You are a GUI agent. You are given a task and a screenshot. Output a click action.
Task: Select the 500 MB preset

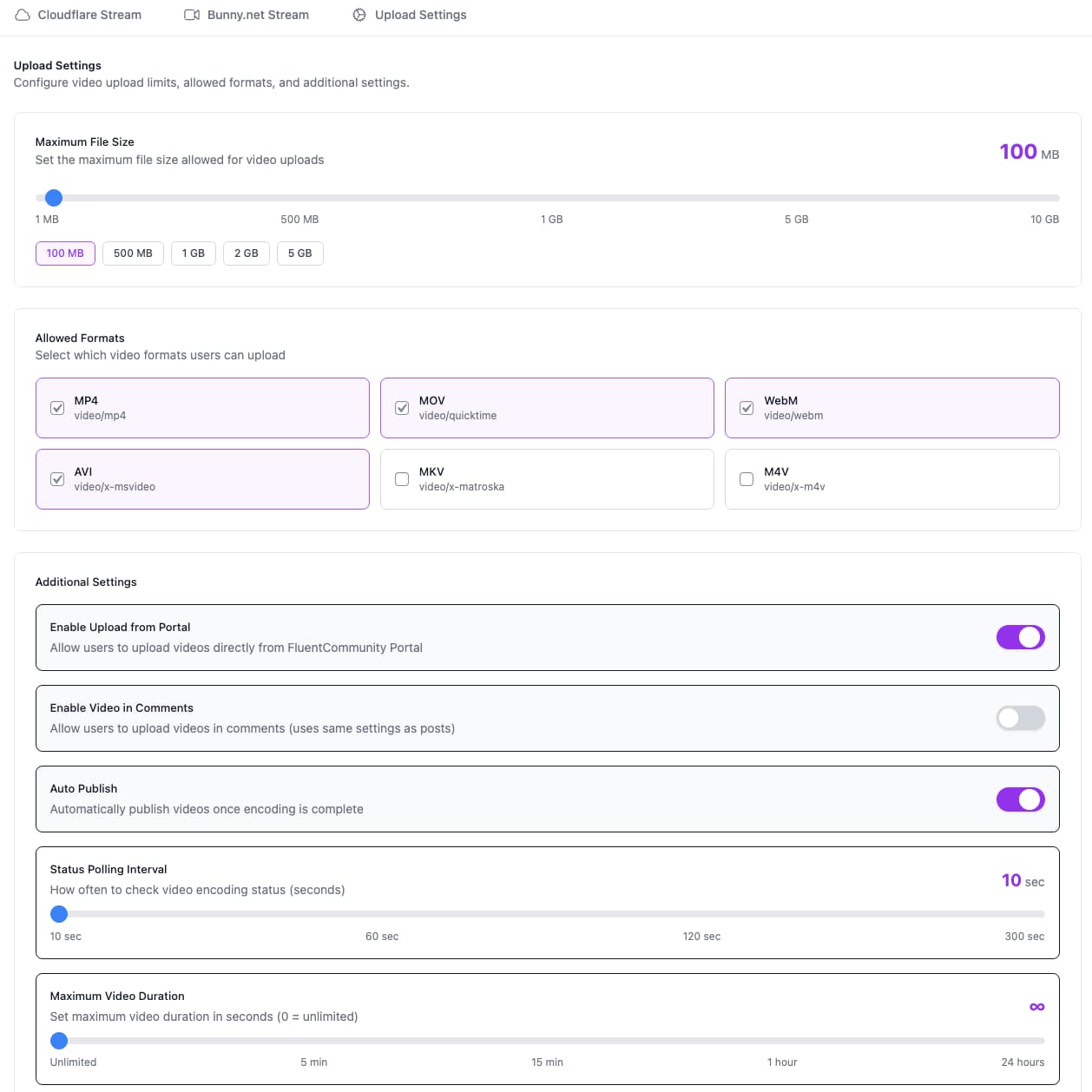[133, 253]
